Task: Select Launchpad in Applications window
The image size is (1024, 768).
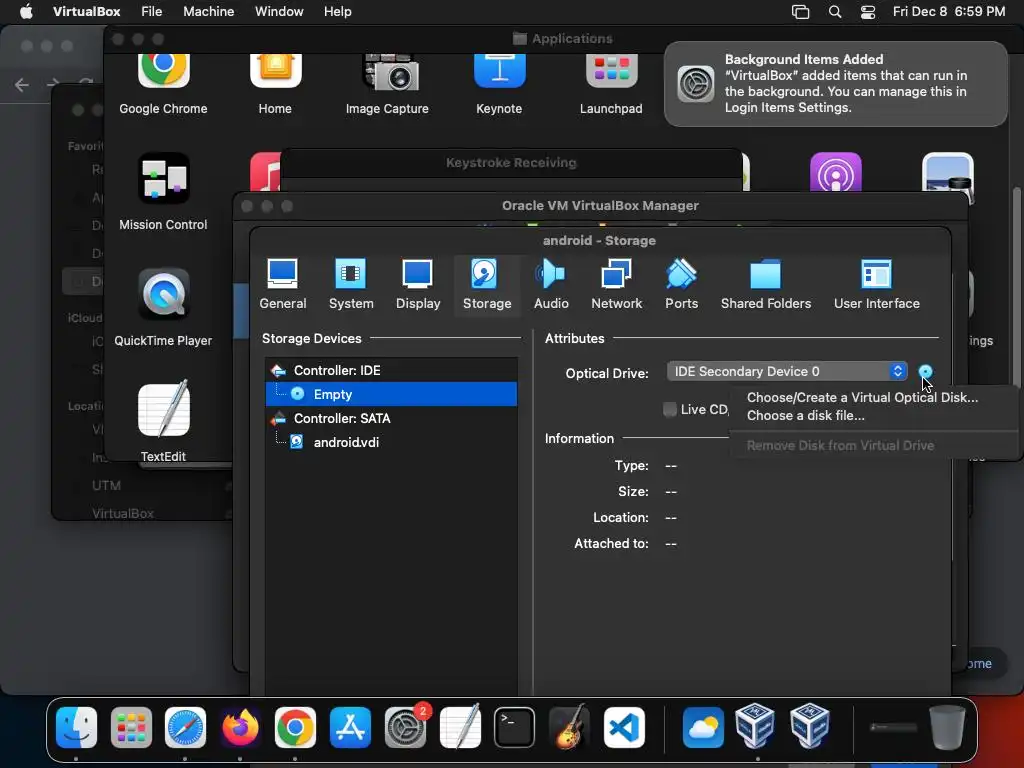Action: pyautogui.click(x=611, y=84)
